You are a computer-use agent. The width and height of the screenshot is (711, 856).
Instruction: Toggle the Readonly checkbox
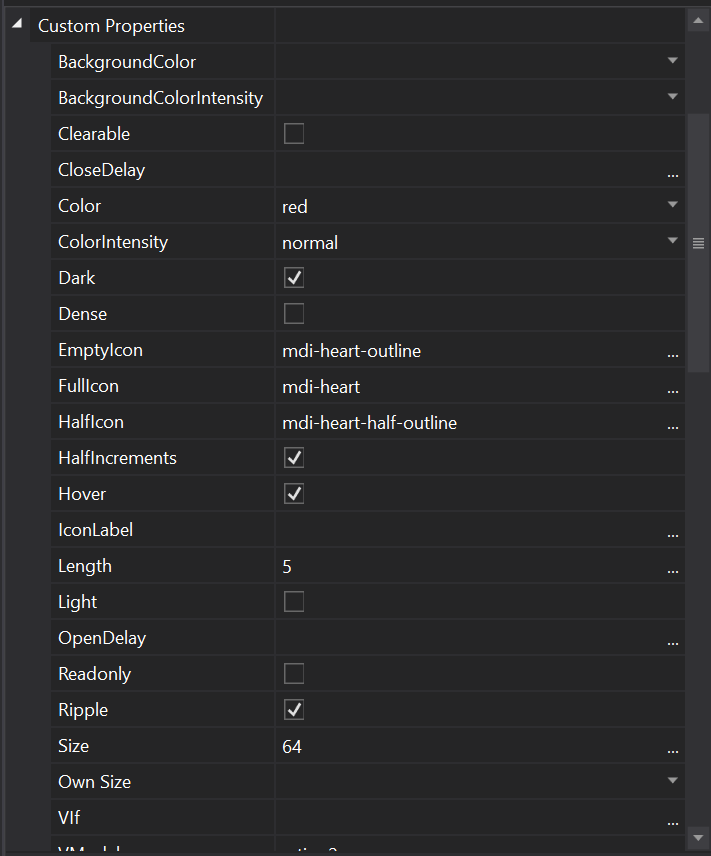coord(294,674)
